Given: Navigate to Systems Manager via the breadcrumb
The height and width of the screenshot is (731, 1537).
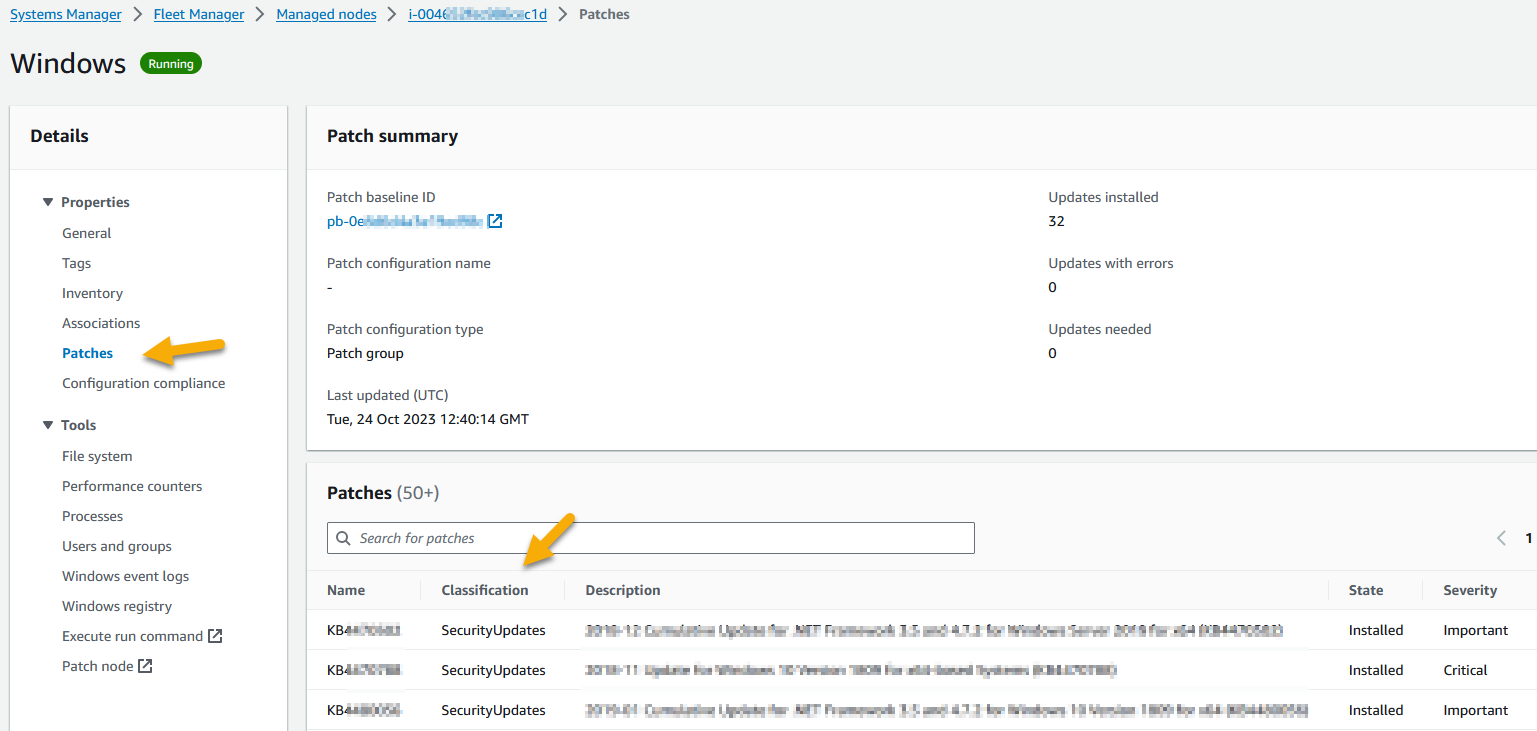Looking at the screenshot, I should tap(65, 14).
